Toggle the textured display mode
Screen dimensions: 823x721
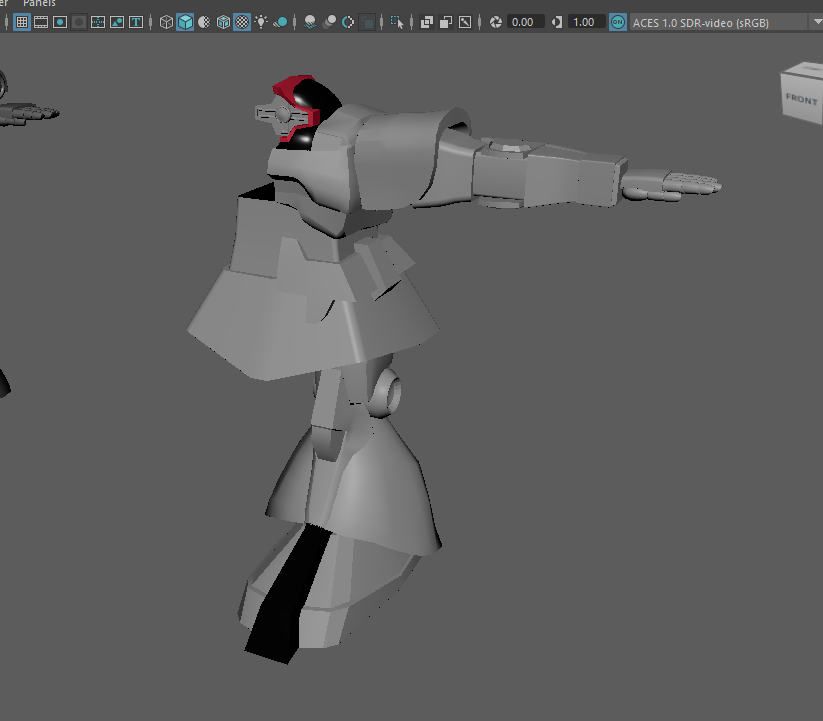[242, 22]
